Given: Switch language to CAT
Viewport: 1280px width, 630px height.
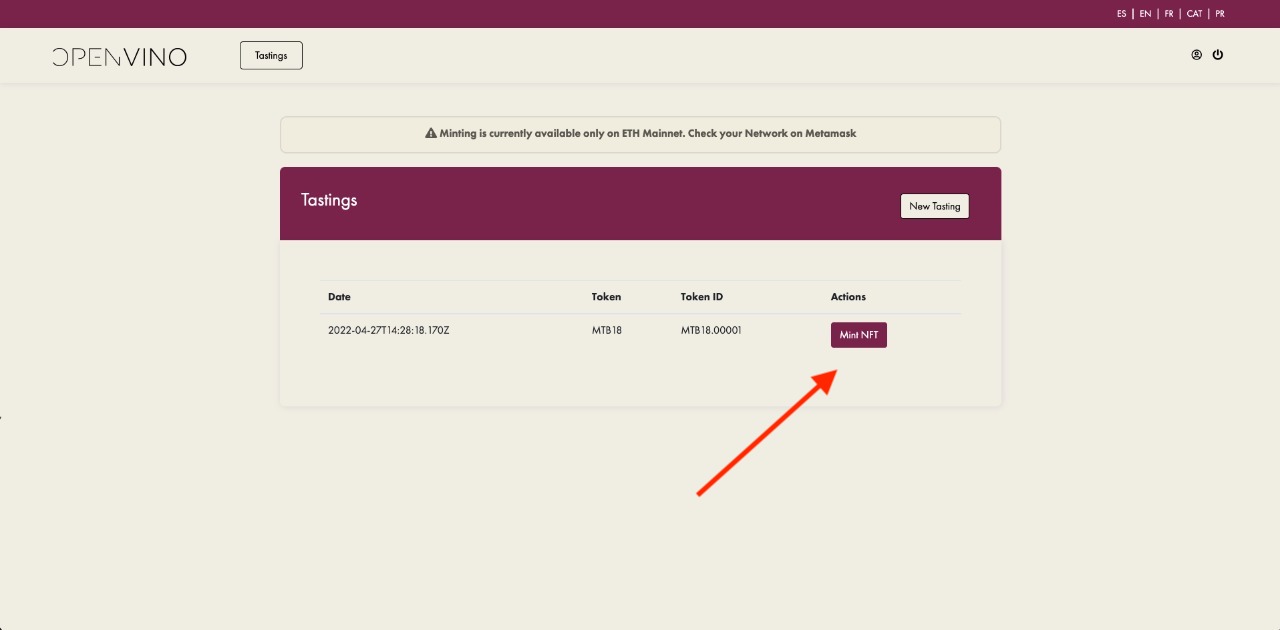Looking at the screenshot, I should click(x=1194, y=14).
